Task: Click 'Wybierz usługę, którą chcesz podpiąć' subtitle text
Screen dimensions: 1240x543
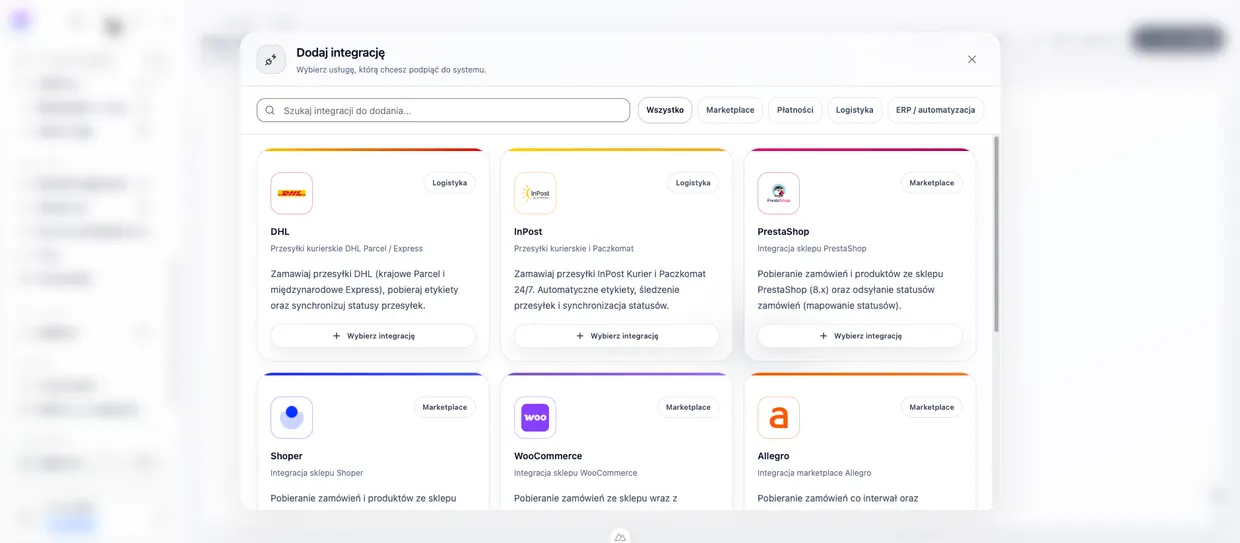Action: [391, 70]
